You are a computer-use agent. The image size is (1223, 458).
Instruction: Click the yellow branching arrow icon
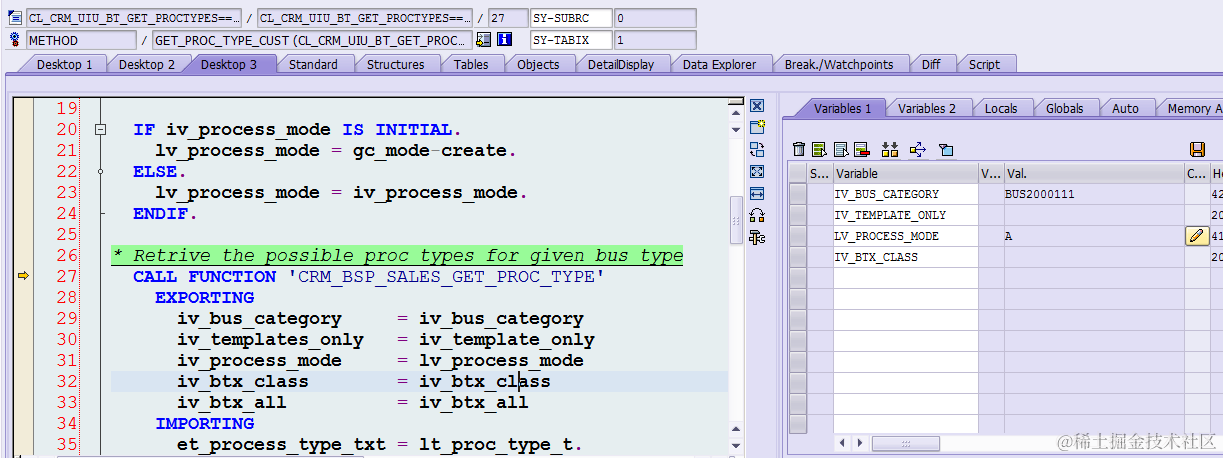[918, 149]
